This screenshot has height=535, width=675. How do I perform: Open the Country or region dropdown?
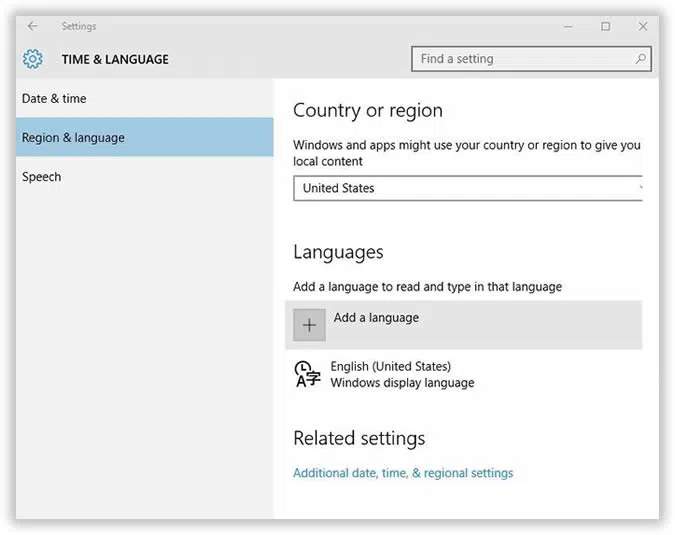point(465,188)
